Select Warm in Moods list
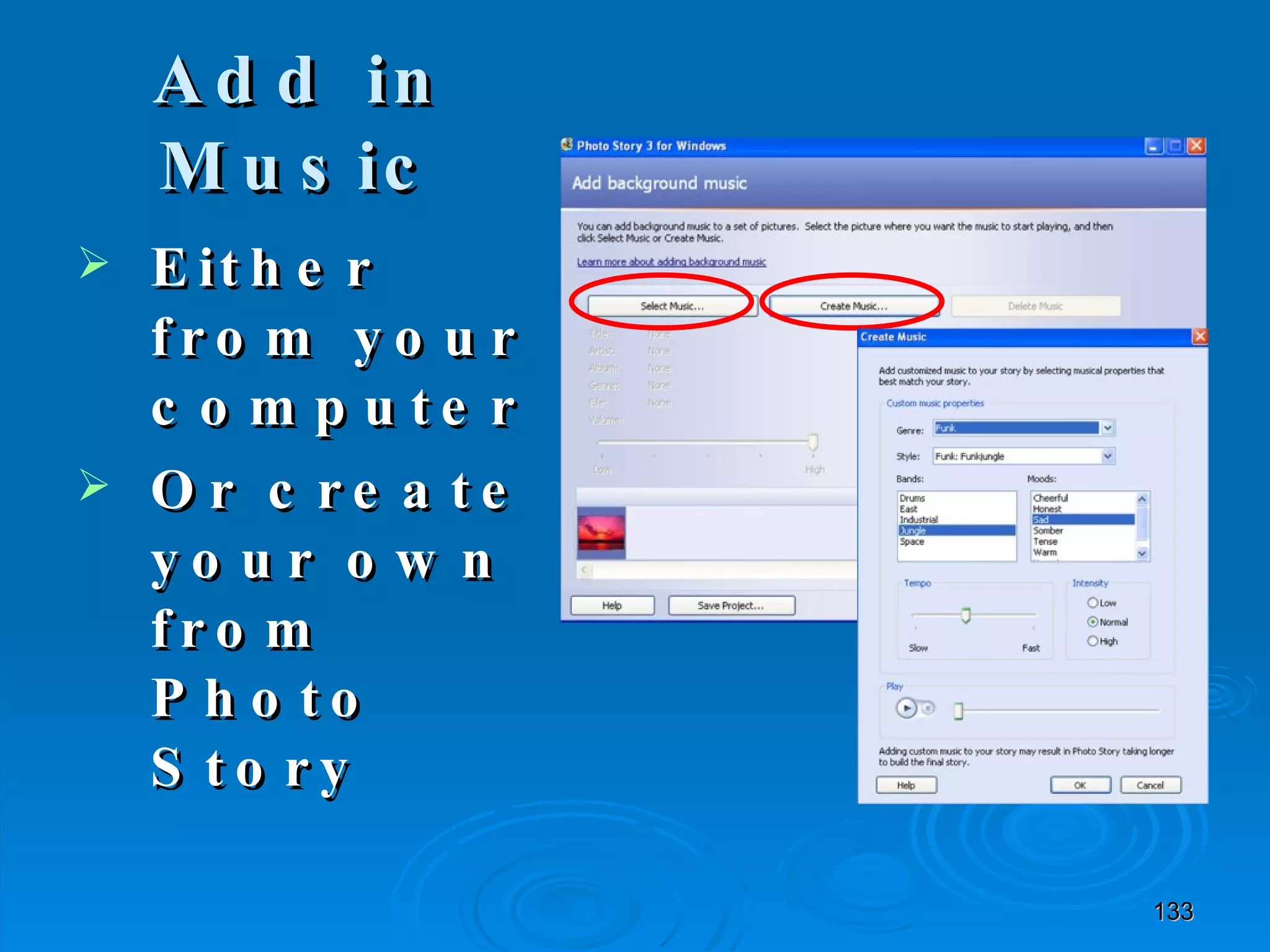The width and height of the screenshot is (1270, 952). (1083, 552)
